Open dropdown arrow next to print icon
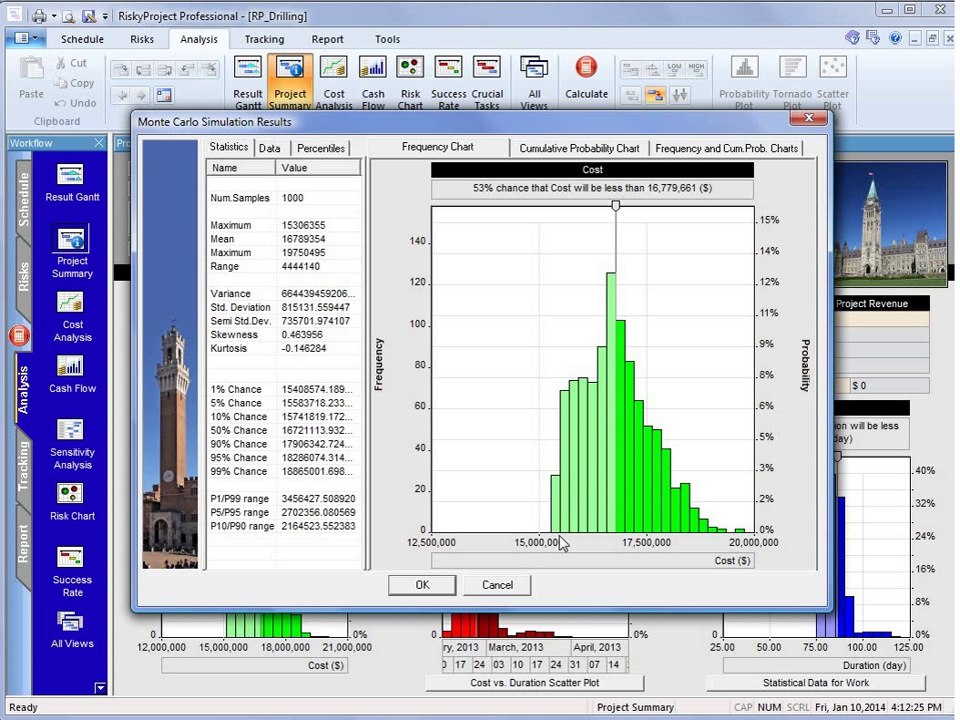This screenshot has width=960, height=720. click(x=54, y=16)
